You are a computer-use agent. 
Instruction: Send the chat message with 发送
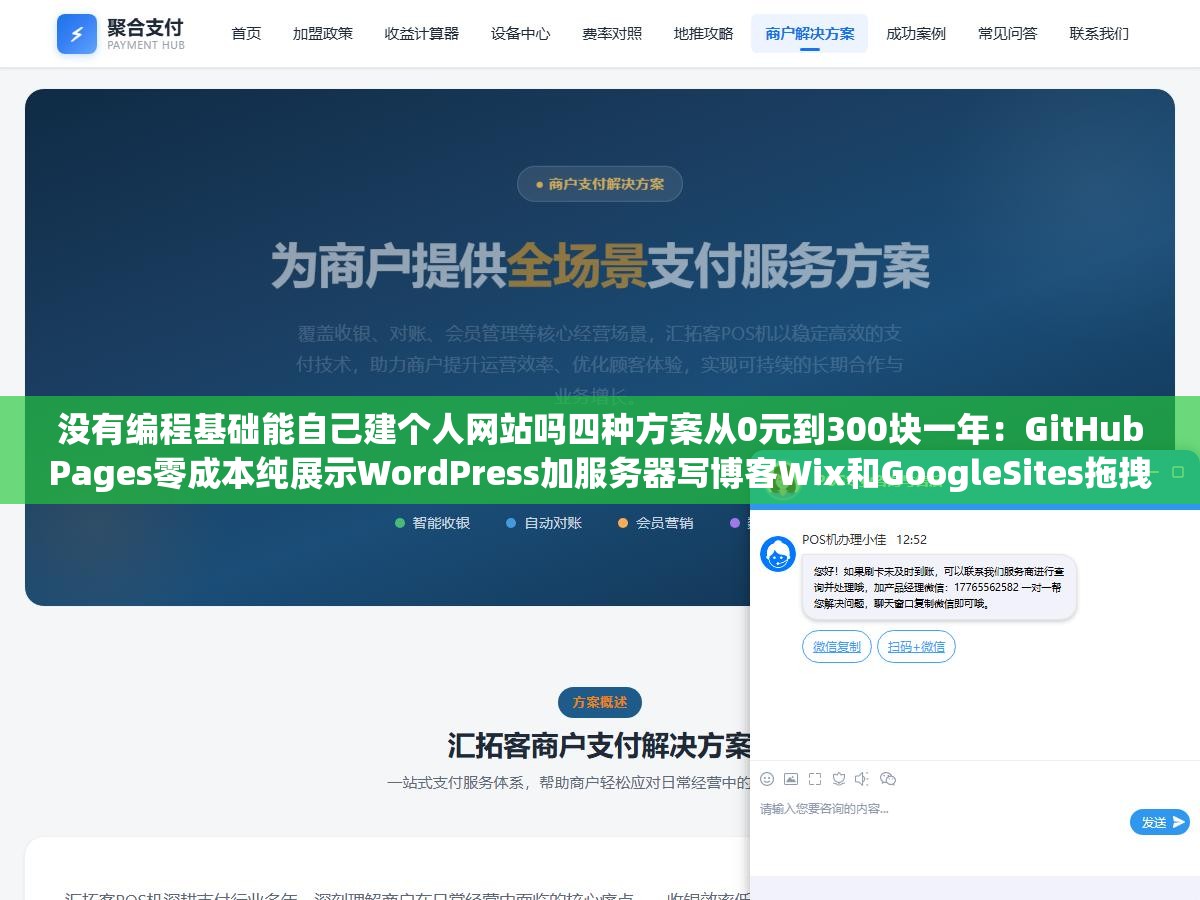click(1160, 822)
